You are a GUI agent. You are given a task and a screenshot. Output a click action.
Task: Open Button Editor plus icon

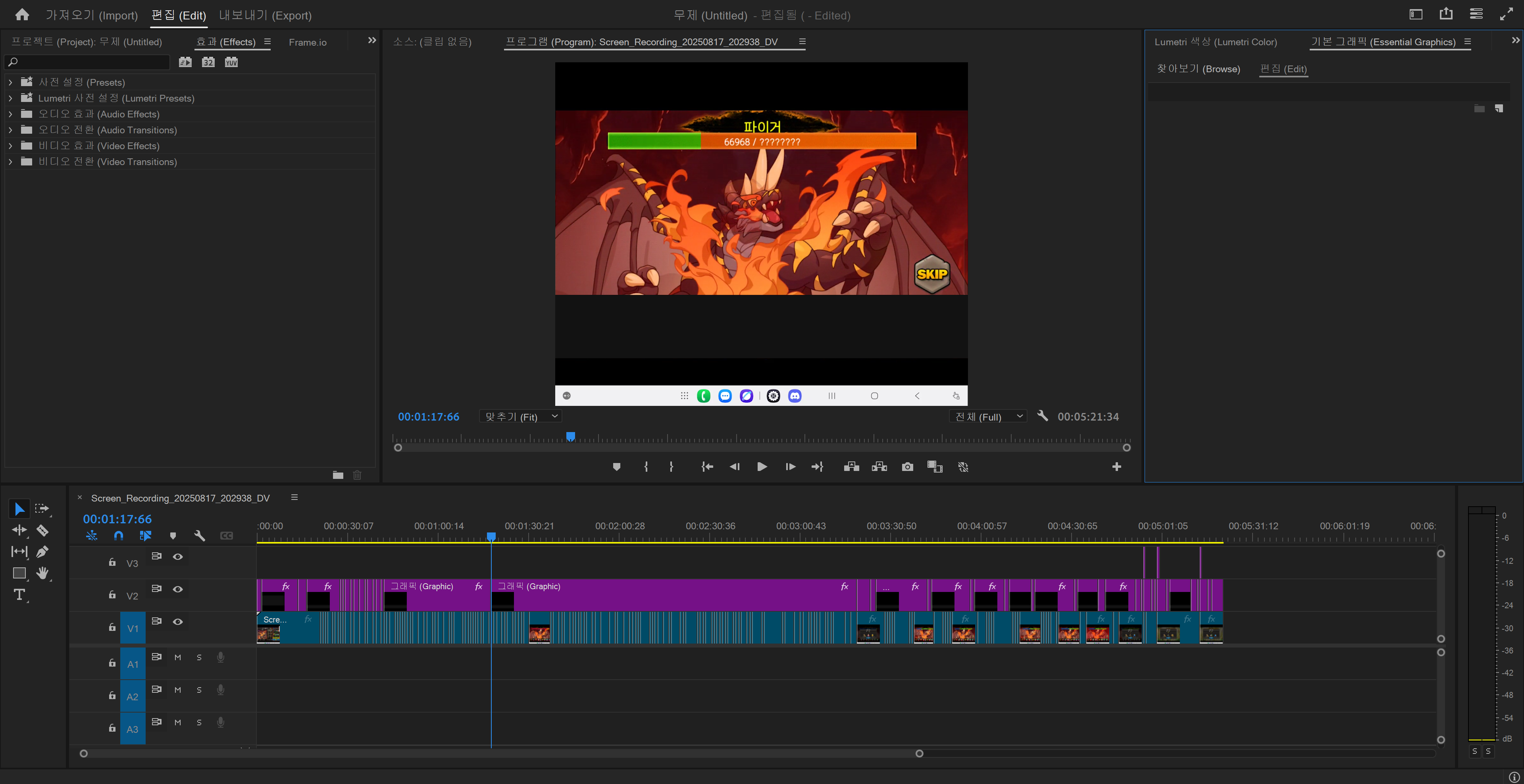[x=1116, y=467]
